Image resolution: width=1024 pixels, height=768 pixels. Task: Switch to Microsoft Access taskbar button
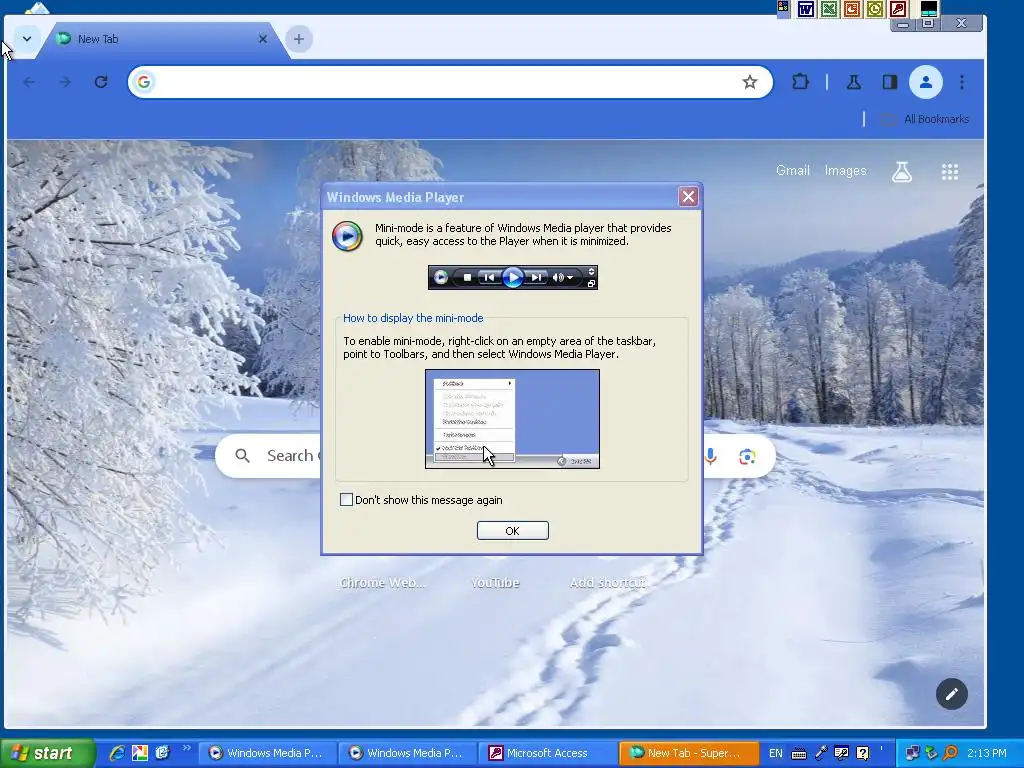[546, 753]
